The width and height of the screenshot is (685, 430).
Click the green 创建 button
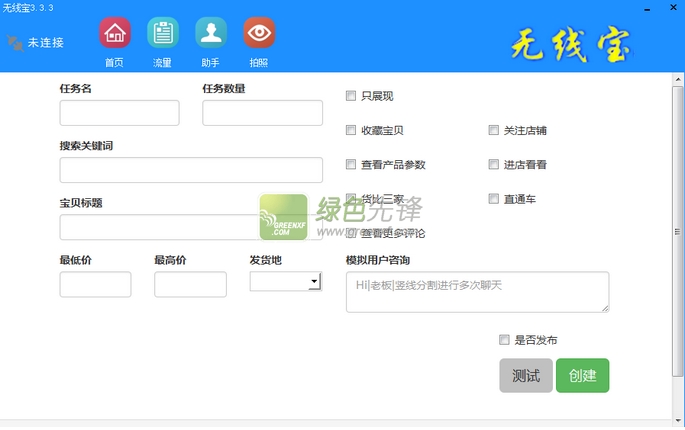coord(582,375)
